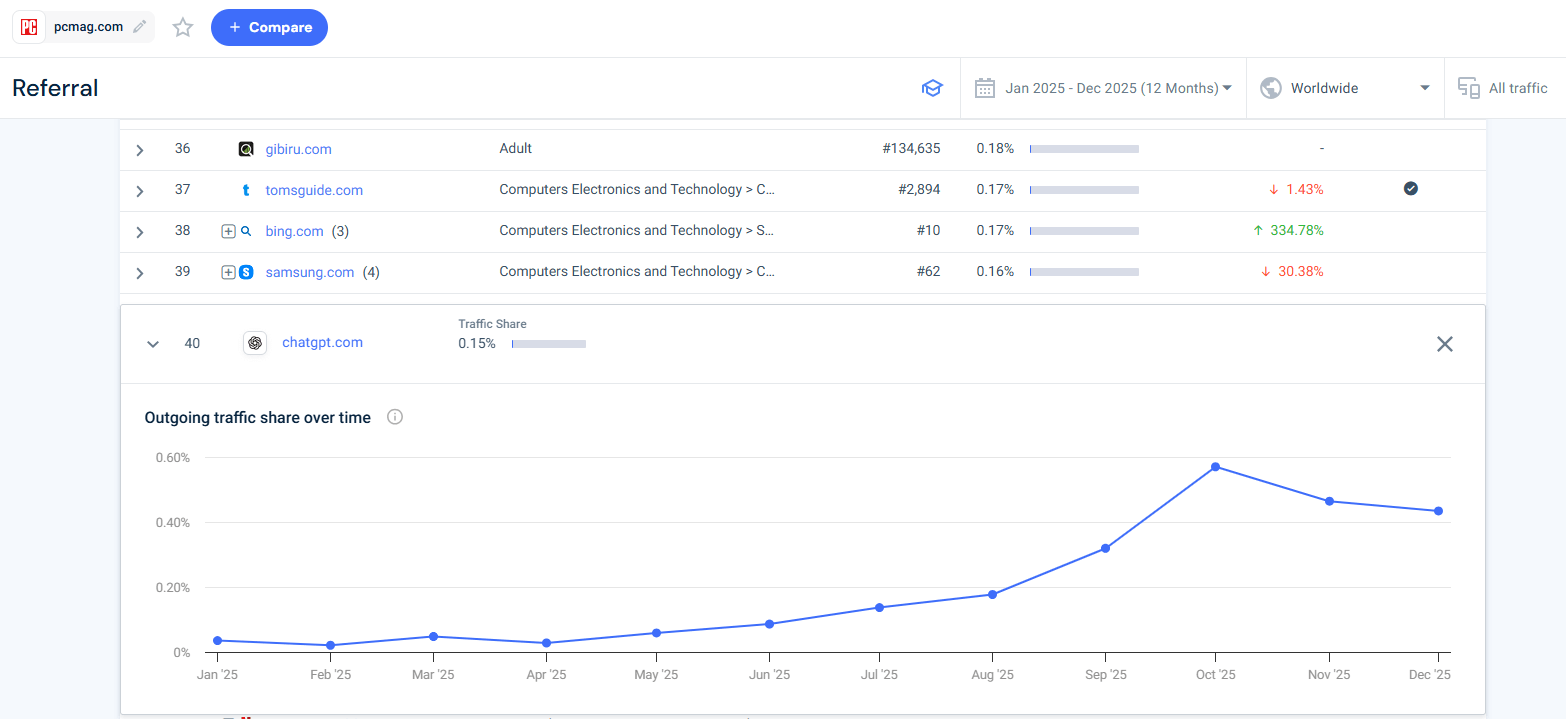Expand subdomains with the plus icon on bing.com

(228, 231)
